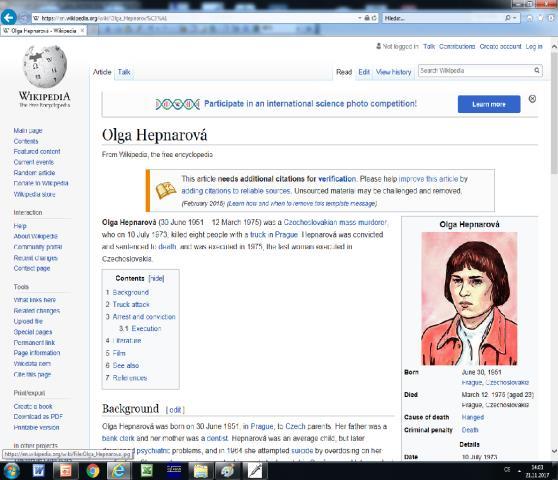Open the Contributions link at top

tap(457, 47)
